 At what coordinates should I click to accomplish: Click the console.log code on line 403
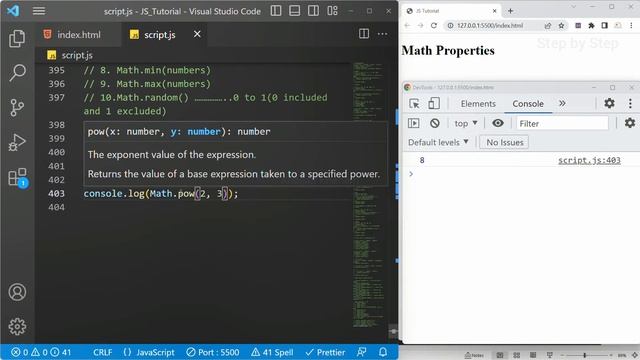coord(160,193)
